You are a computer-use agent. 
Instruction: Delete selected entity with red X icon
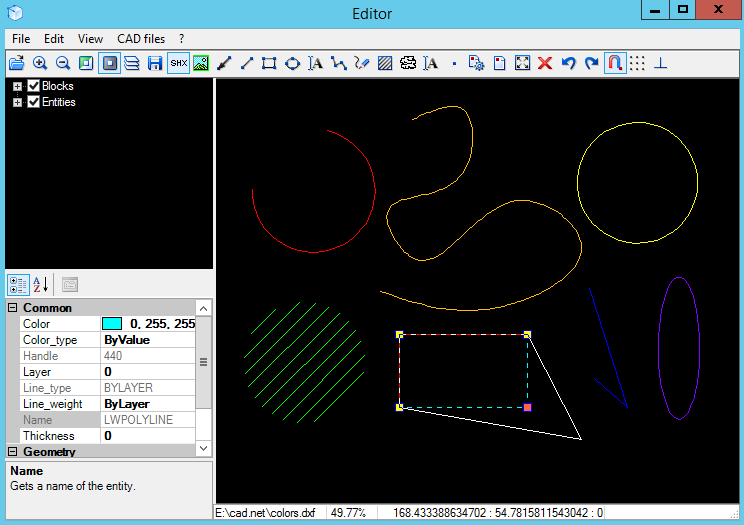[545, 63]
